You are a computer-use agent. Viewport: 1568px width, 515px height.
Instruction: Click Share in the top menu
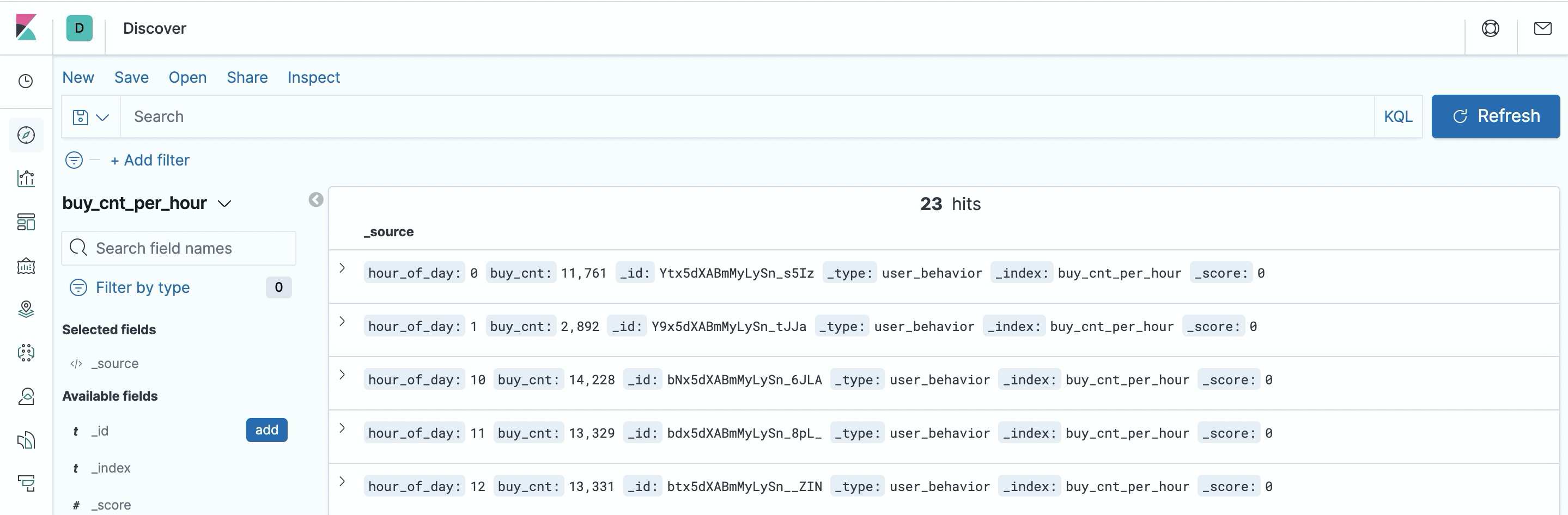(247, 77)
